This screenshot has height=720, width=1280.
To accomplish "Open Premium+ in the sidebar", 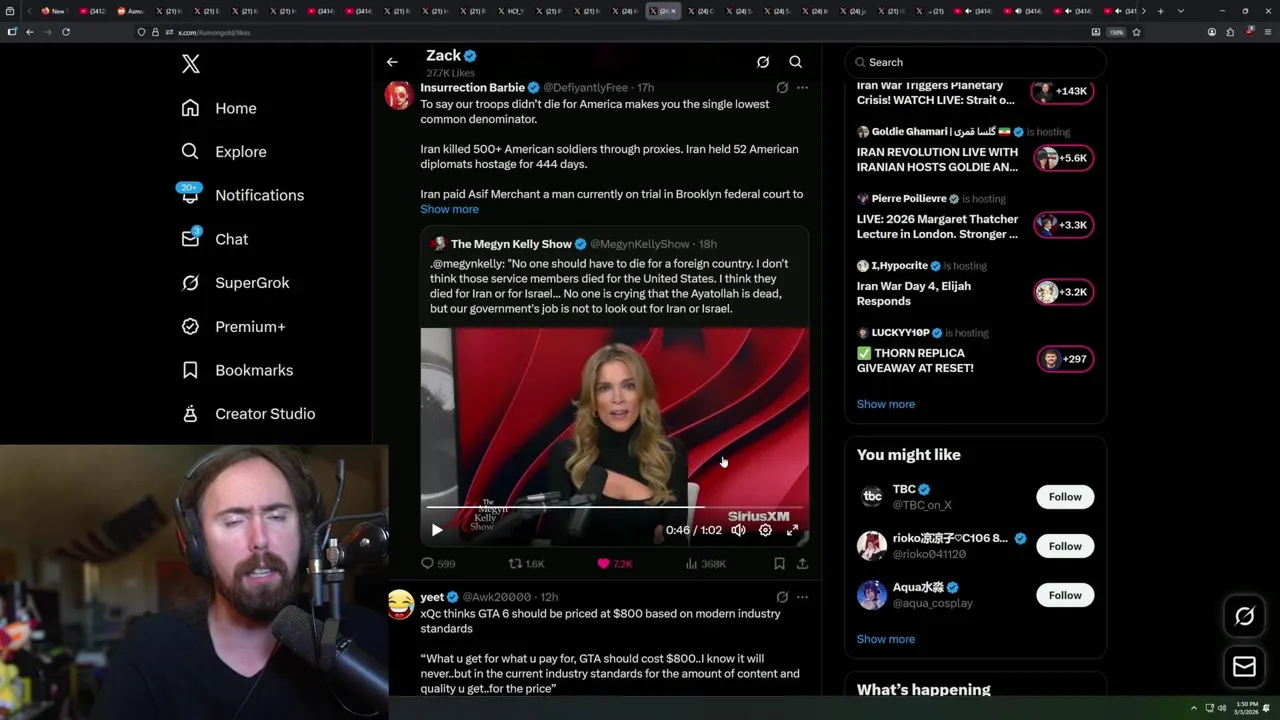I will [233, 327].
